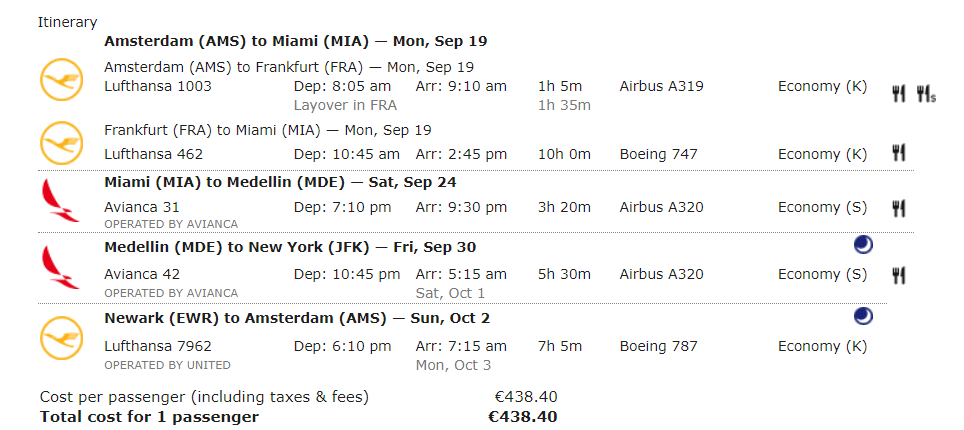Click Lufthansa logo beside flight 1003

click(61, 79)
